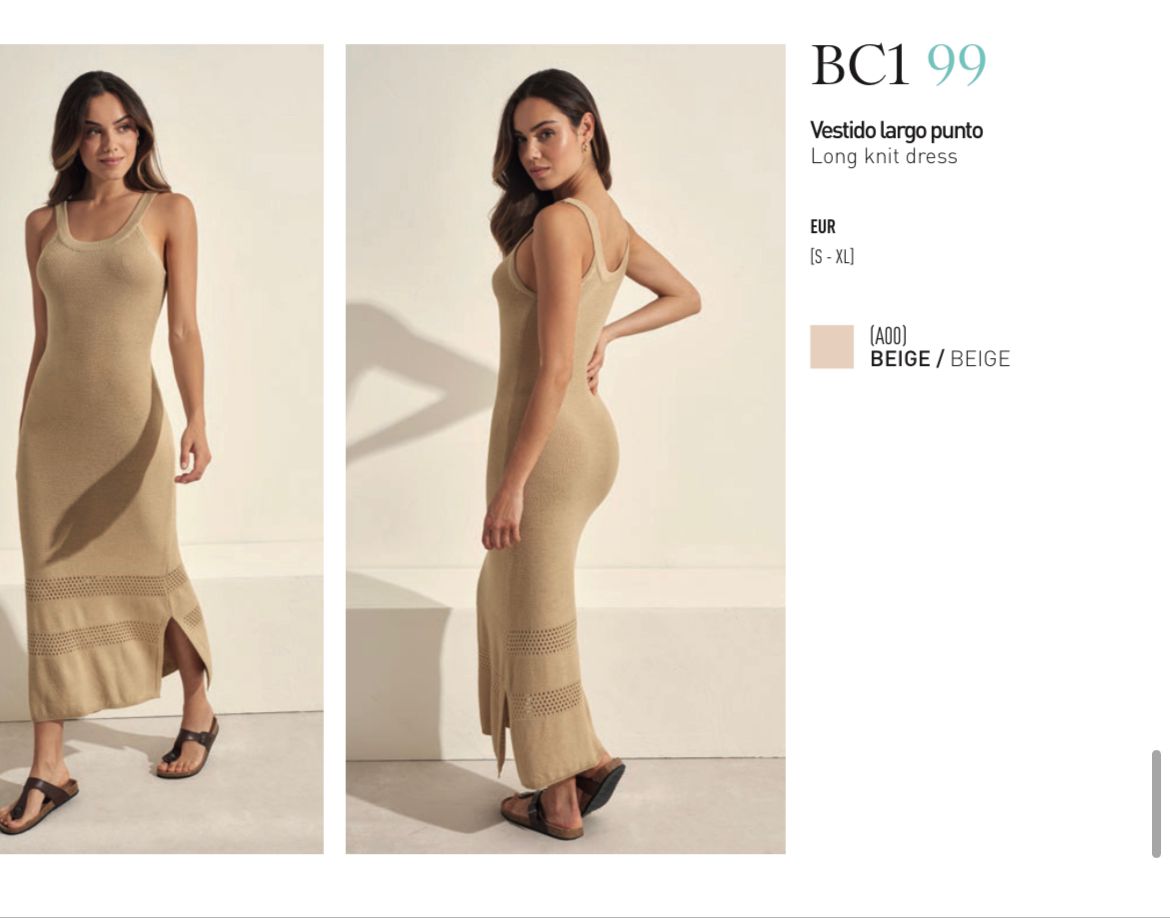This screenshot has width=1170, height=918.
Task: Select the beige color swatch
Action: tap(832, 347)
